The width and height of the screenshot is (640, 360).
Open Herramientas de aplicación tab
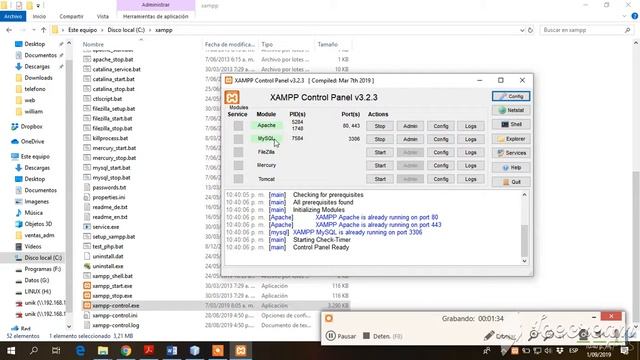pos(156,16)
